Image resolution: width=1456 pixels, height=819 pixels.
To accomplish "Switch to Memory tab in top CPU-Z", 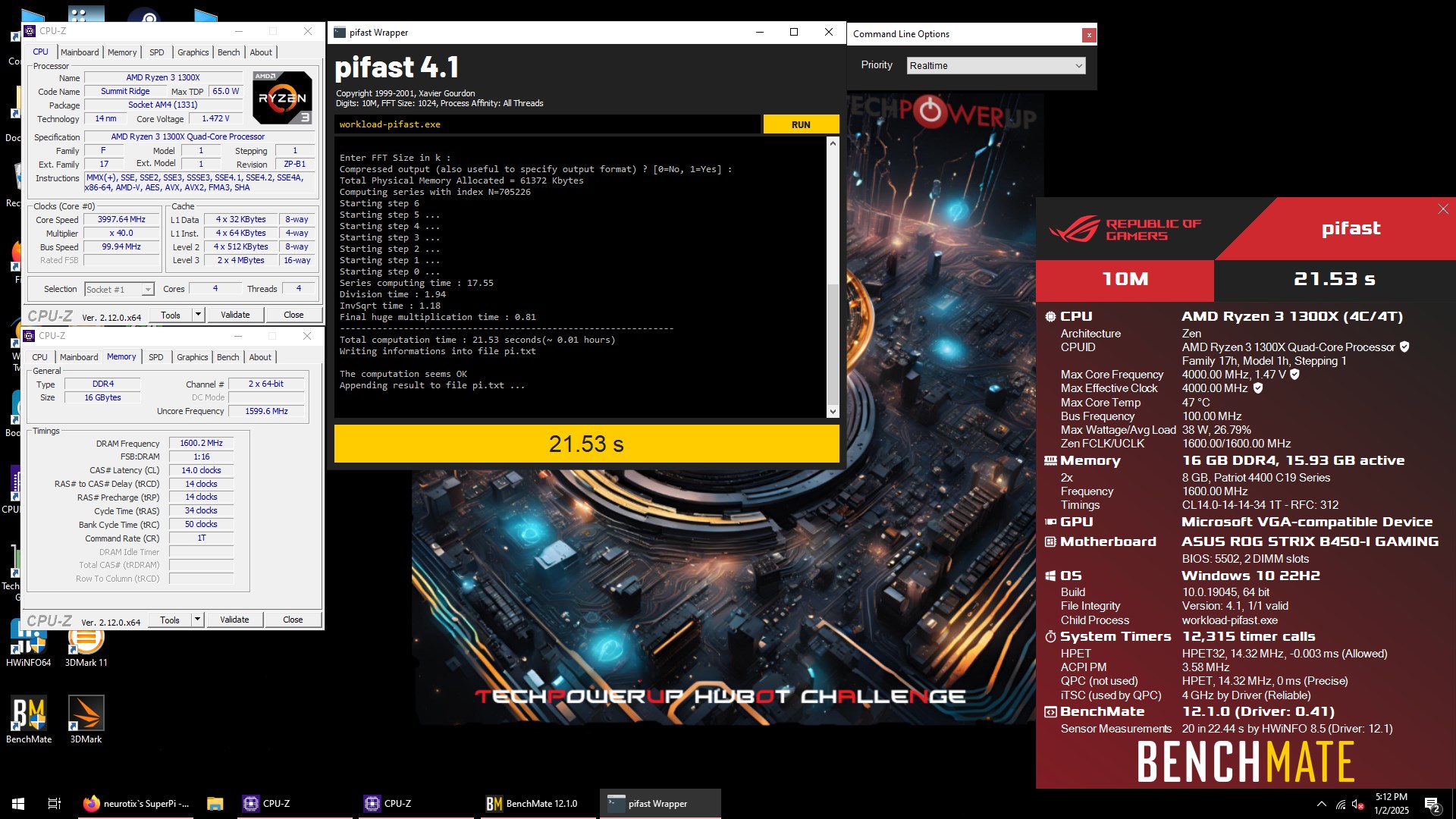I will (x=122, y=52).
